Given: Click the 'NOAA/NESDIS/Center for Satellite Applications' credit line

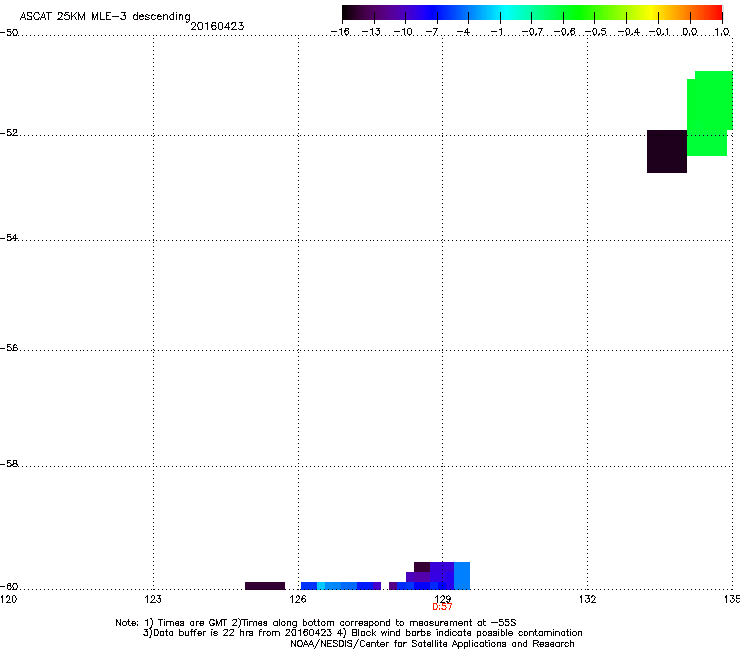Looking at the screenshot, I should (x=432, y=644).
